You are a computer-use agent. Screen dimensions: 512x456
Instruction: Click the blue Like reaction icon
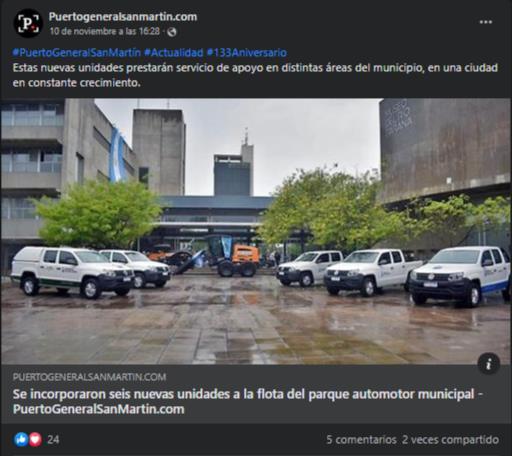21,439
